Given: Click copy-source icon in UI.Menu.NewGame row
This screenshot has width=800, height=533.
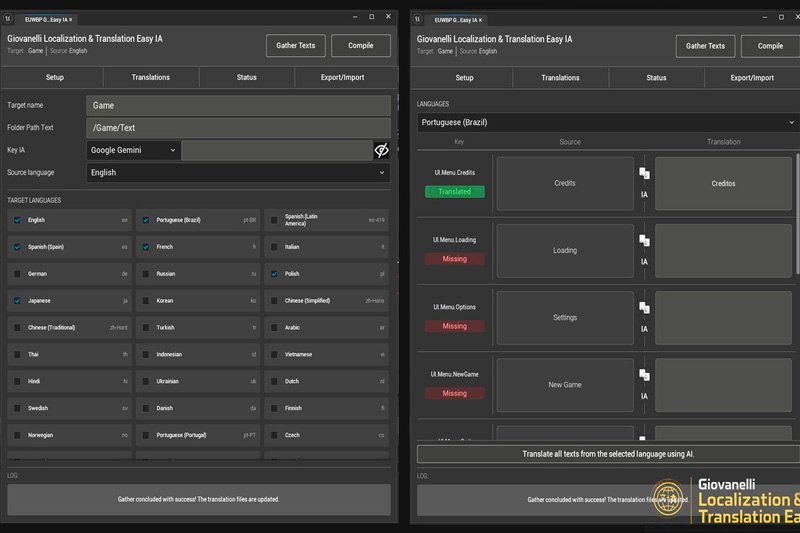Looking at the screenshot, I should tap(644, 375).
